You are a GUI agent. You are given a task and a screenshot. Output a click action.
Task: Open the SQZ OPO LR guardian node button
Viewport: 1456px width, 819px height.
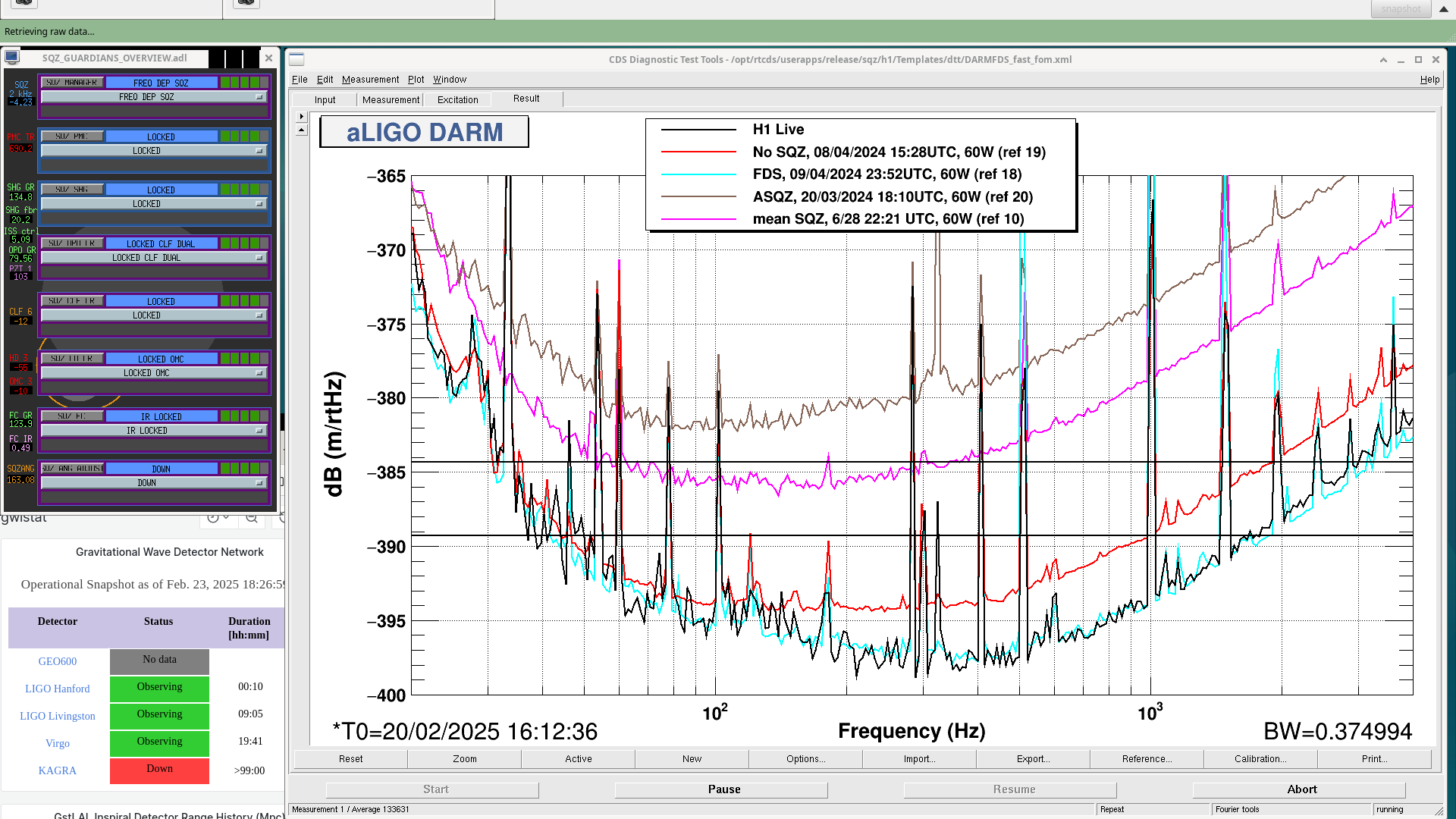[72, 243]
